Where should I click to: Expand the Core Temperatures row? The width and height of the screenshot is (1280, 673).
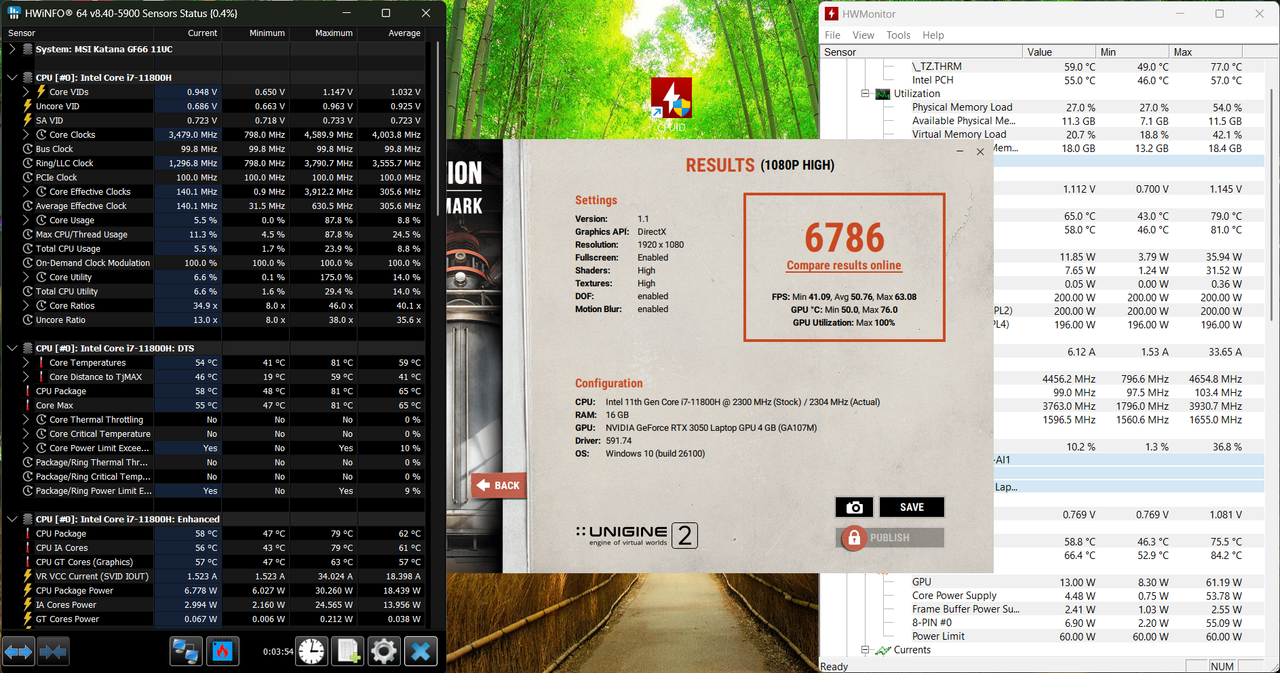pyautogui.click(x=27, y=363)
